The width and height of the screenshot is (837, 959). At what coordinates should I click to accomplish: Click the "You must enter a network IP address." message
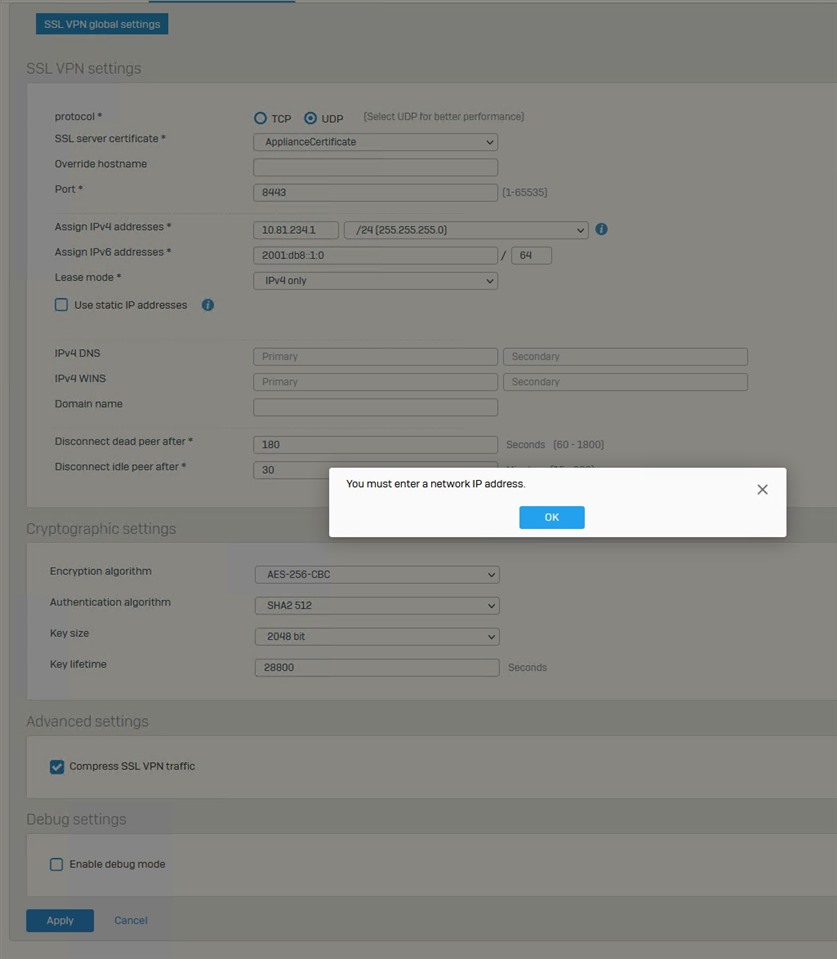[435, 484]
